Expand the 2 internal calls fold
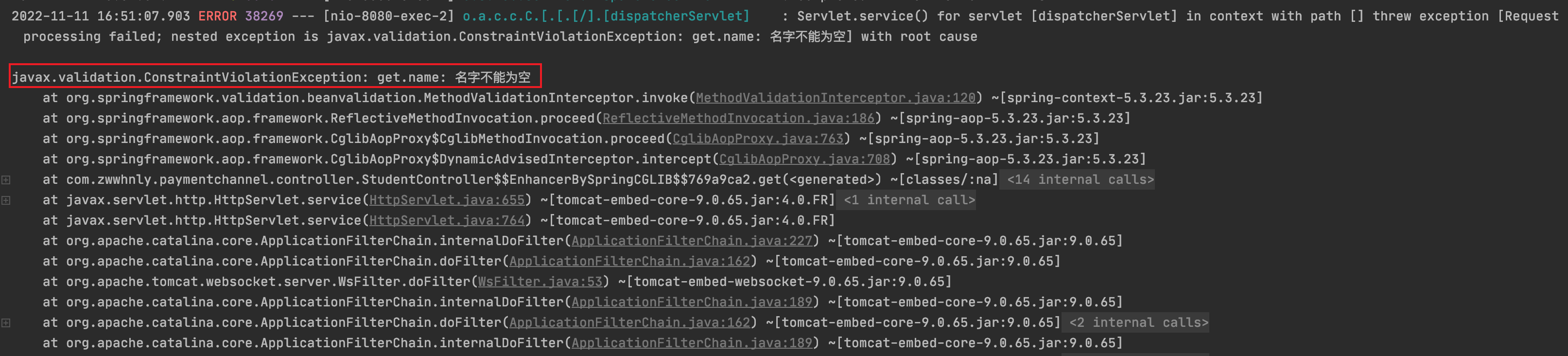Screen dimensions: 1568x356 tap(1138, 322)
